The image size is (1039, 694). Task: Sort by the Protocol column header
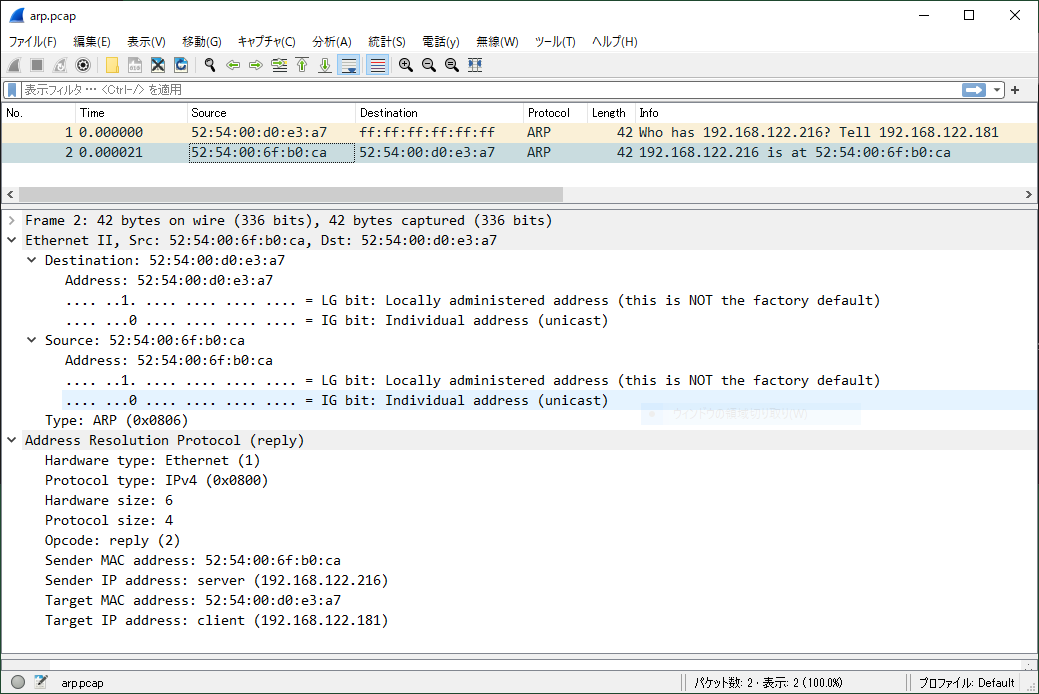coord(555,113)
